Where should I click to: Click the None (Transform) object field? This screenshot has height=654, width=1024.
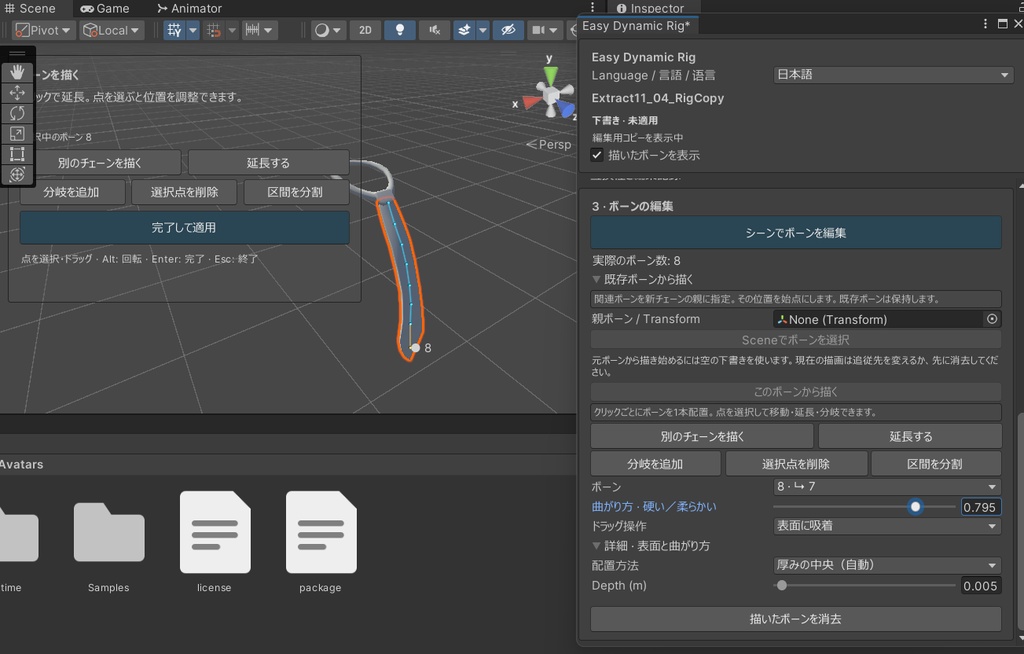[x=878, y=319]
